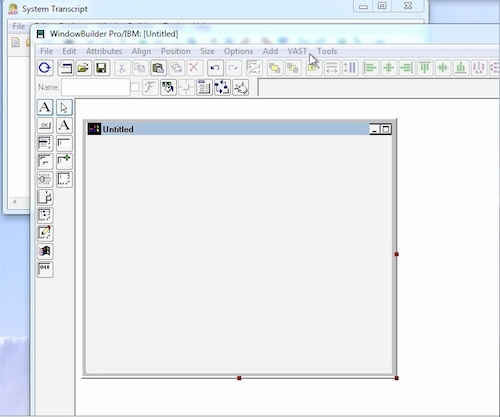Viewport: 500px width, 417px height.
Task: Open the Options menu
Action: 238,51
